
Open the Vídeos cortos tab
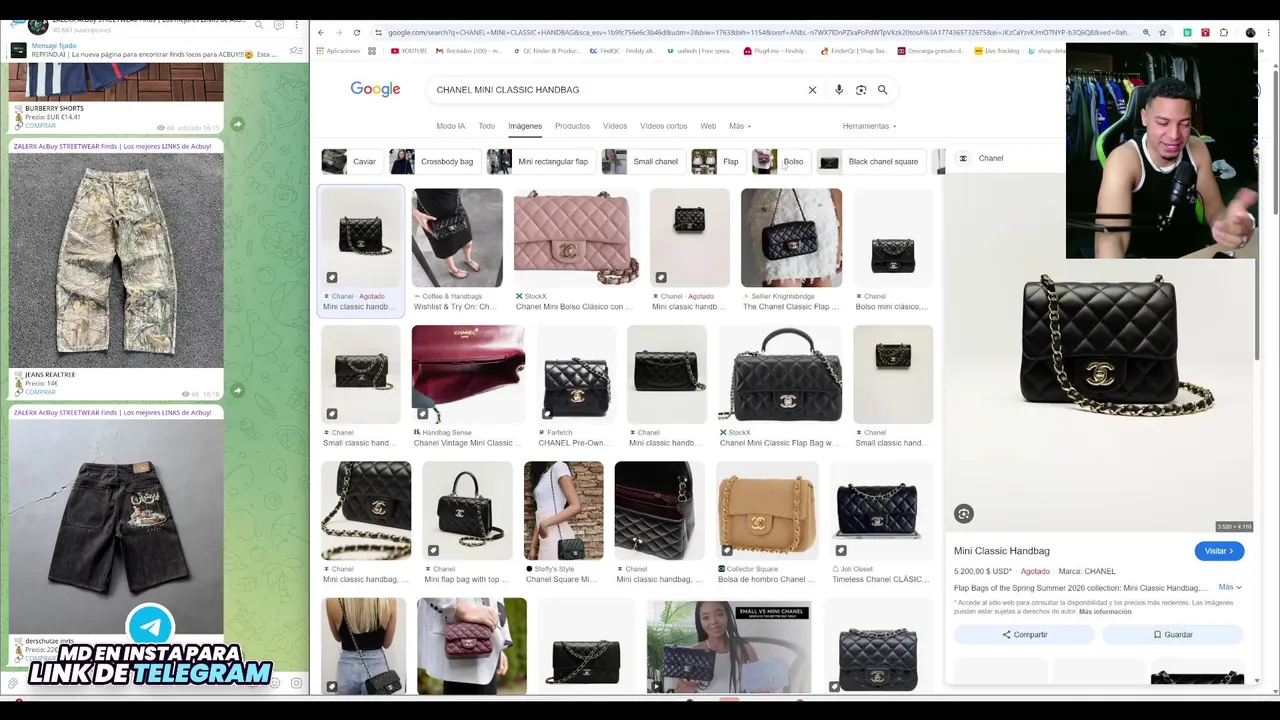[663, 126]
